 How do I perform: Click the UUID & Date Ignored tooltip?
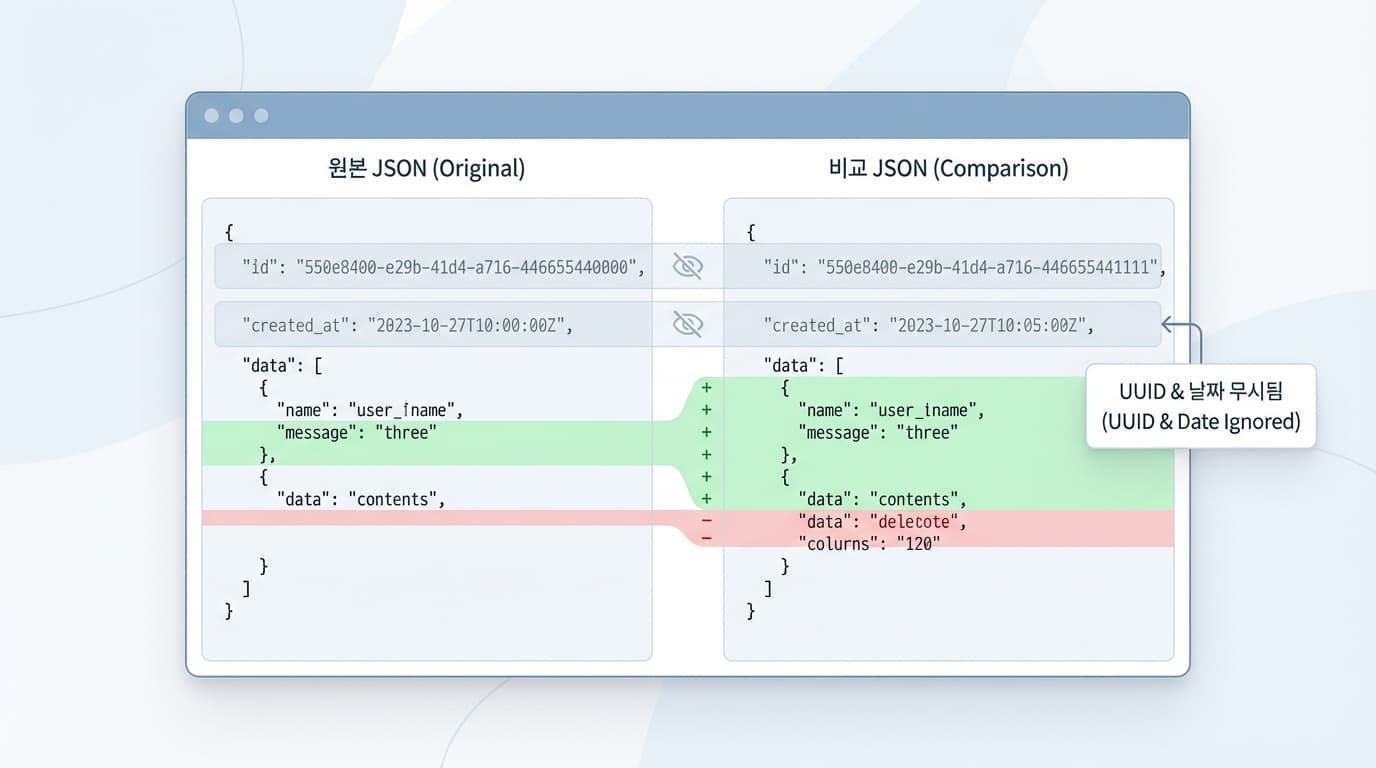(1200, 406)
